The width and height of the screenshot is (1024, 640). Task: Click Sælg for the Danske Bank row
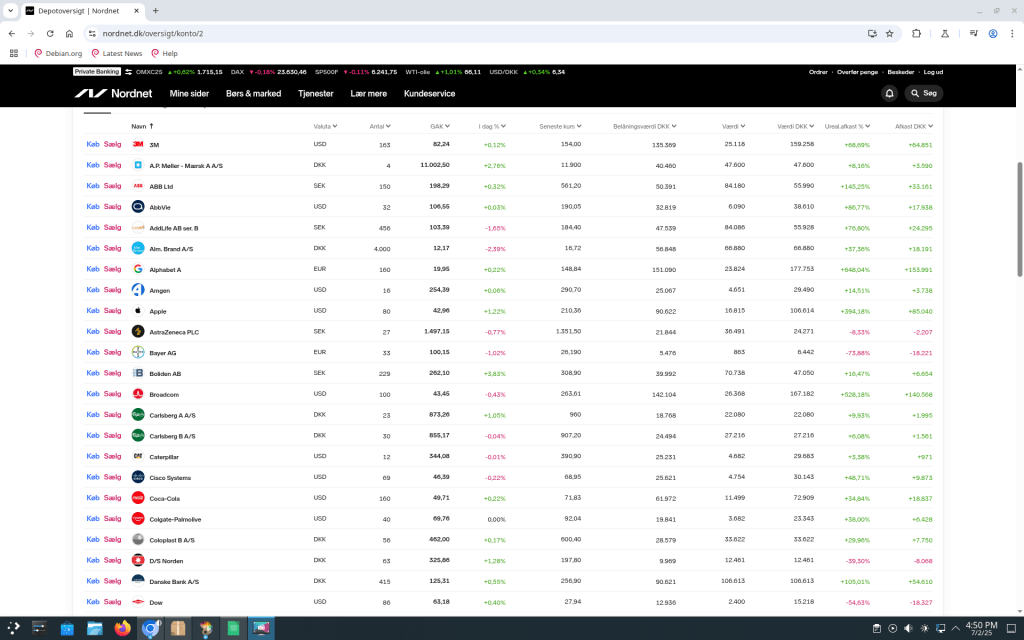point(112,581)
